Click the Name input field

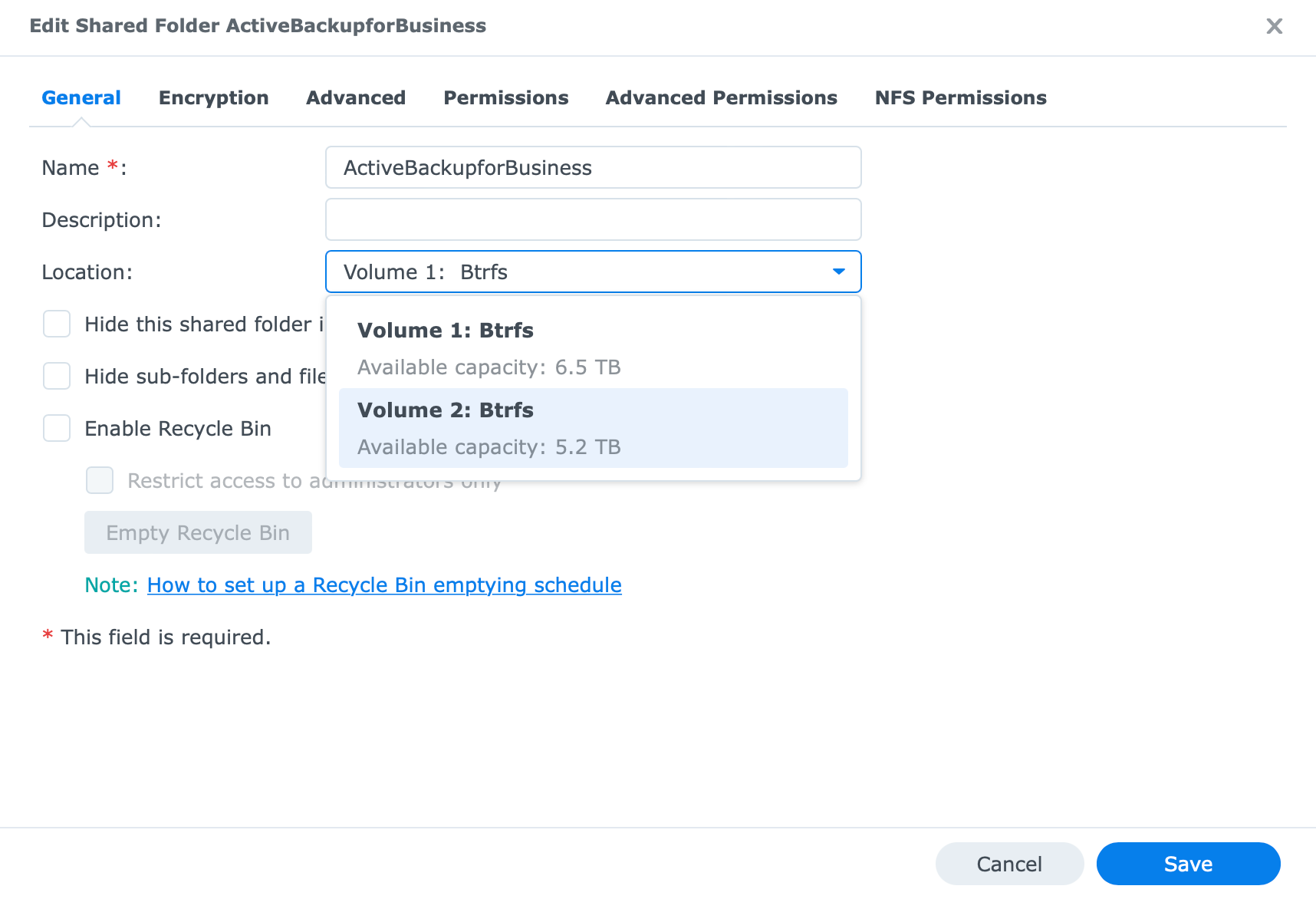click(594, 167)
